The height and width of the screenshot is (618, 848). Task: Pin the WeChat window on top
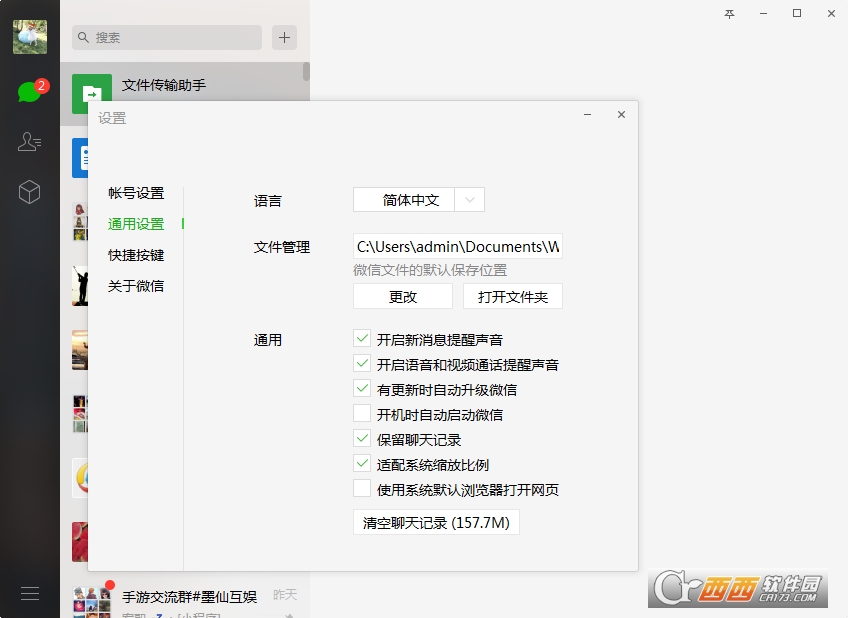click(x=729, y=14)
